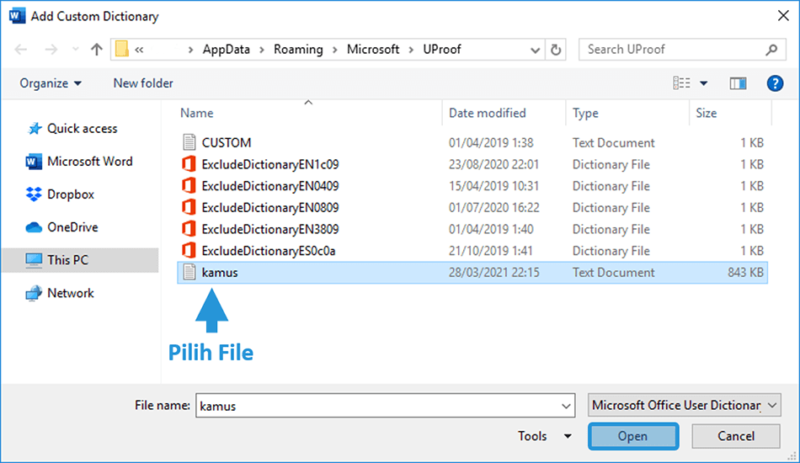Click the 843 KB size cell
800x463 pixels.
tap(745, 273)
